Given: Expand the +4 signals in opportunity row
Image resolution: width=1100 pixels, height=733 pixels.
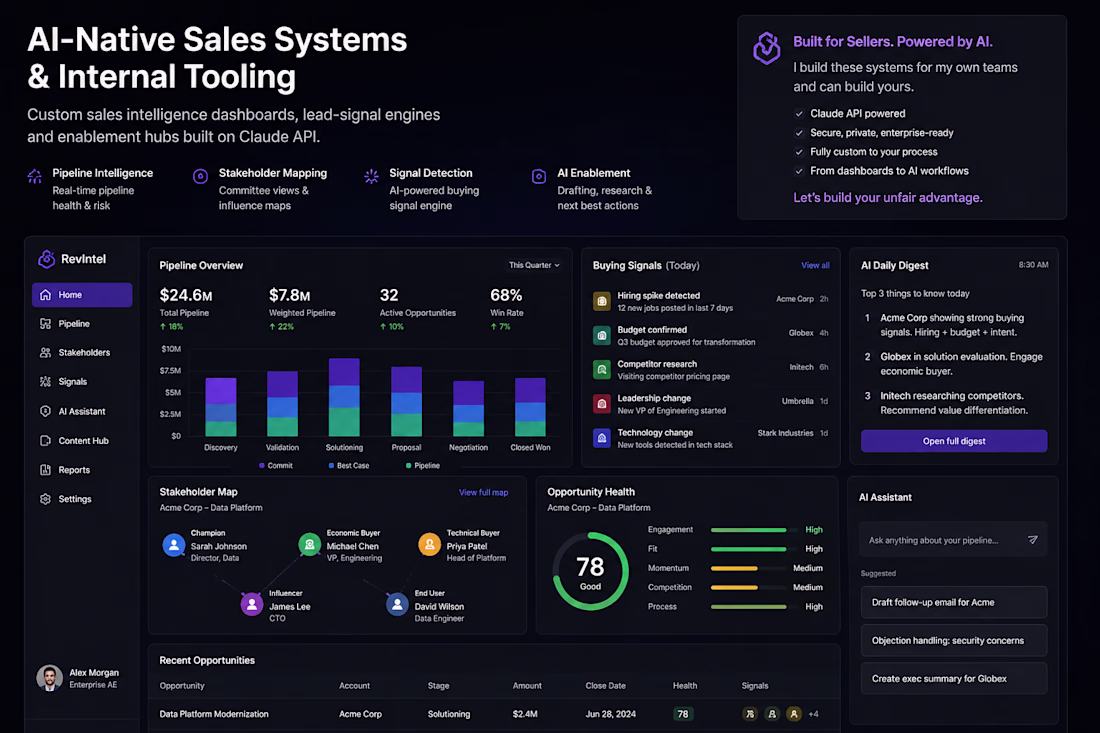Looking at the screenshot, I should [814, 714].
